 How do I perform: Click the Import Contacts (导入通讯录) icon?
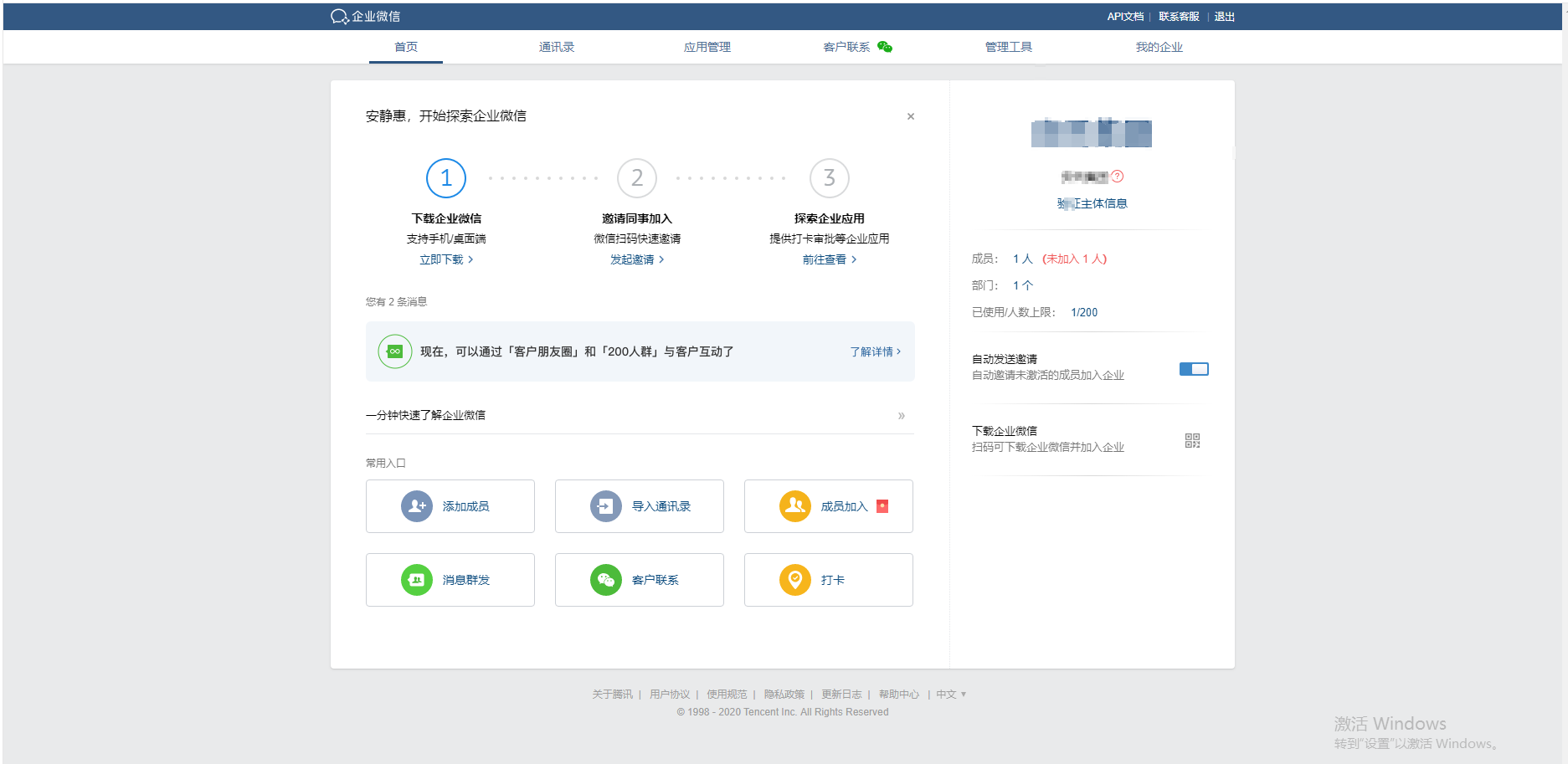click(x=605, y=506)
